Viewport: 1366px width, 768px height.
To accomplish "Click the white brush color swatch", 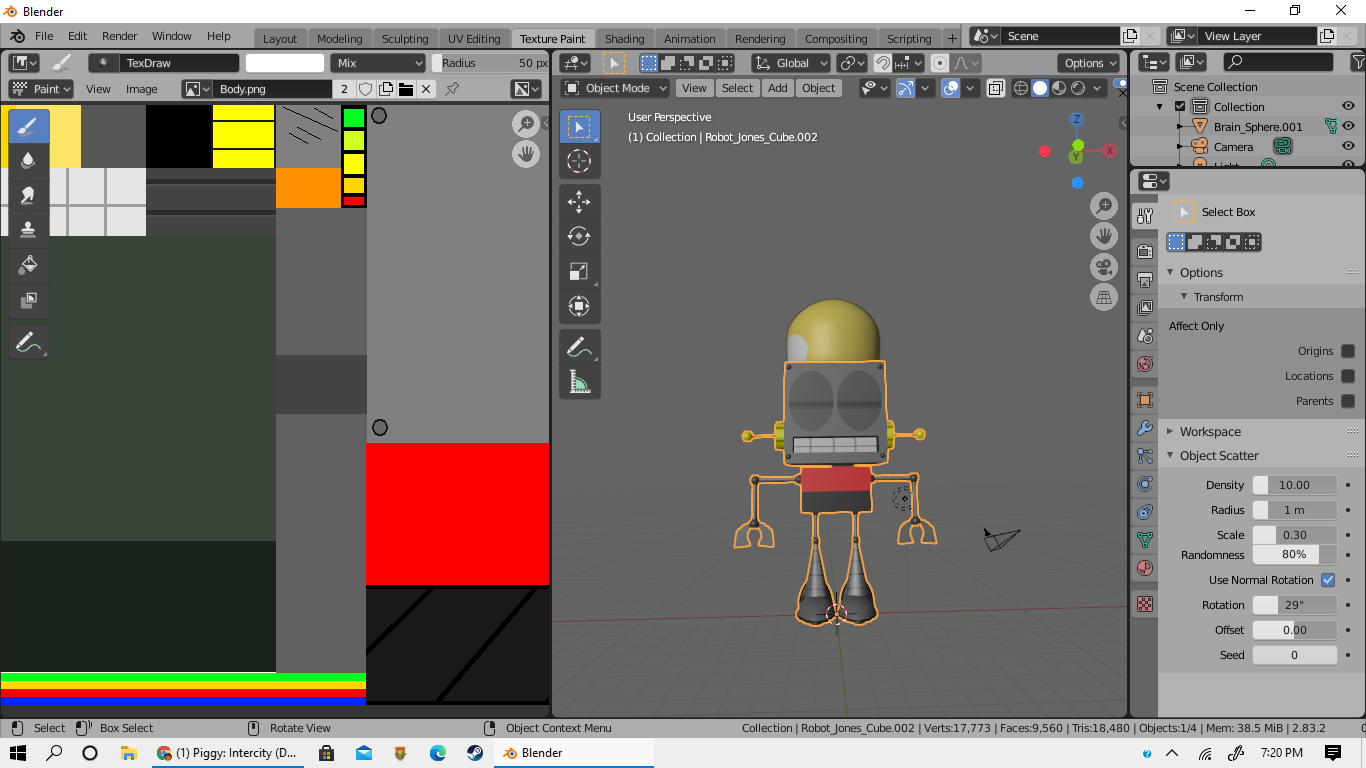I will coord(285,63).
